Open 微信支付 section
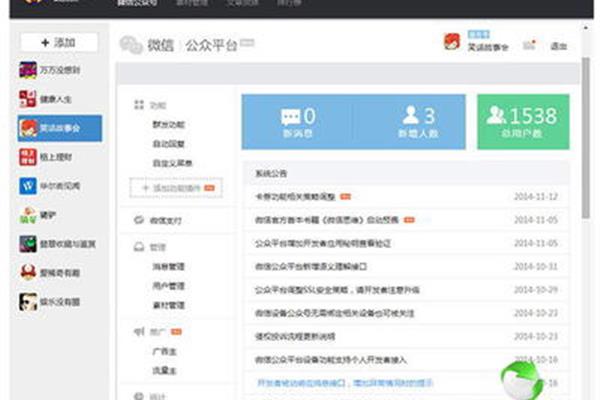 [166, 220]
